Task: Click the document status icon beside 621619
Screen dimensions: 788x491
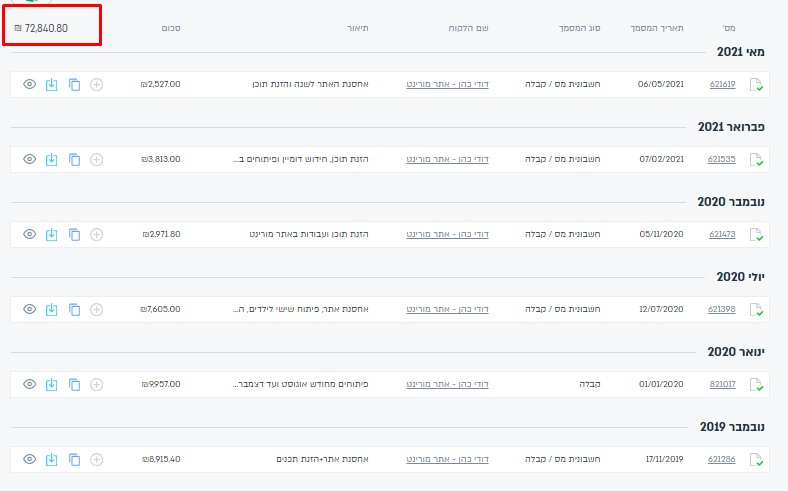Action: click(757, 85)
